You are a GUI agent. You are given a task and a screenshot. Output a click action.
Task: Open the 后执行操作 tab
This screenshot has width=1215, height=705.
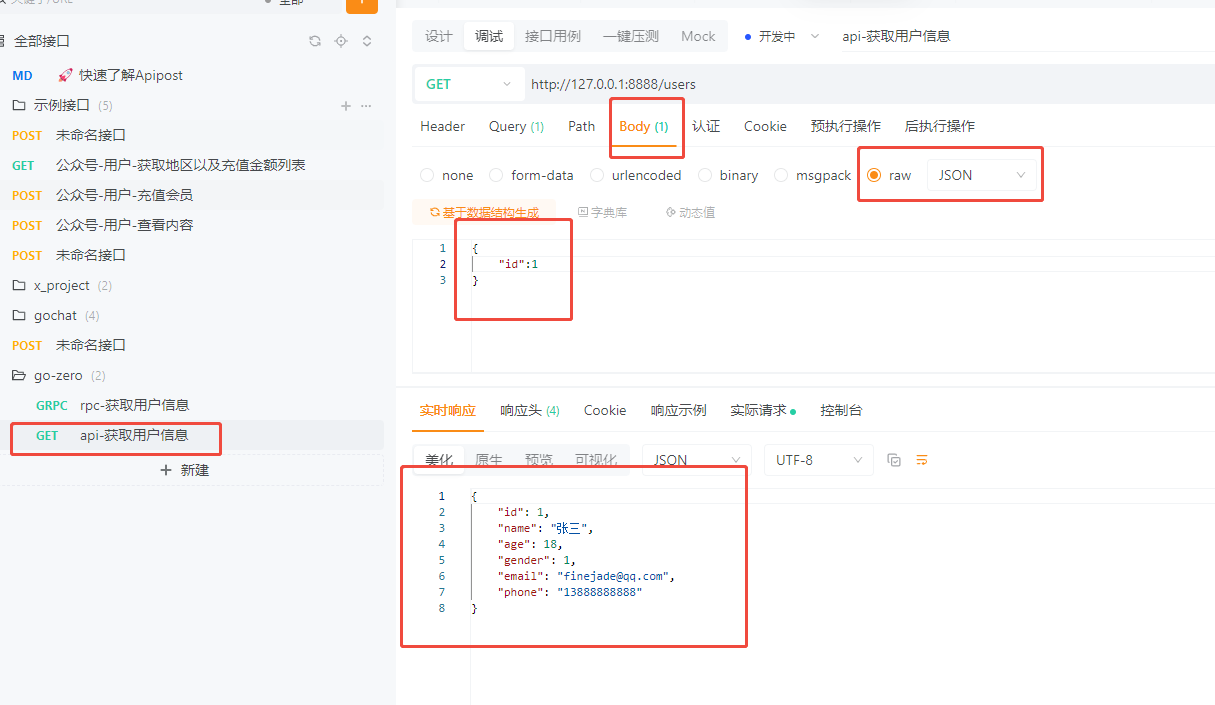coord(940,126)
